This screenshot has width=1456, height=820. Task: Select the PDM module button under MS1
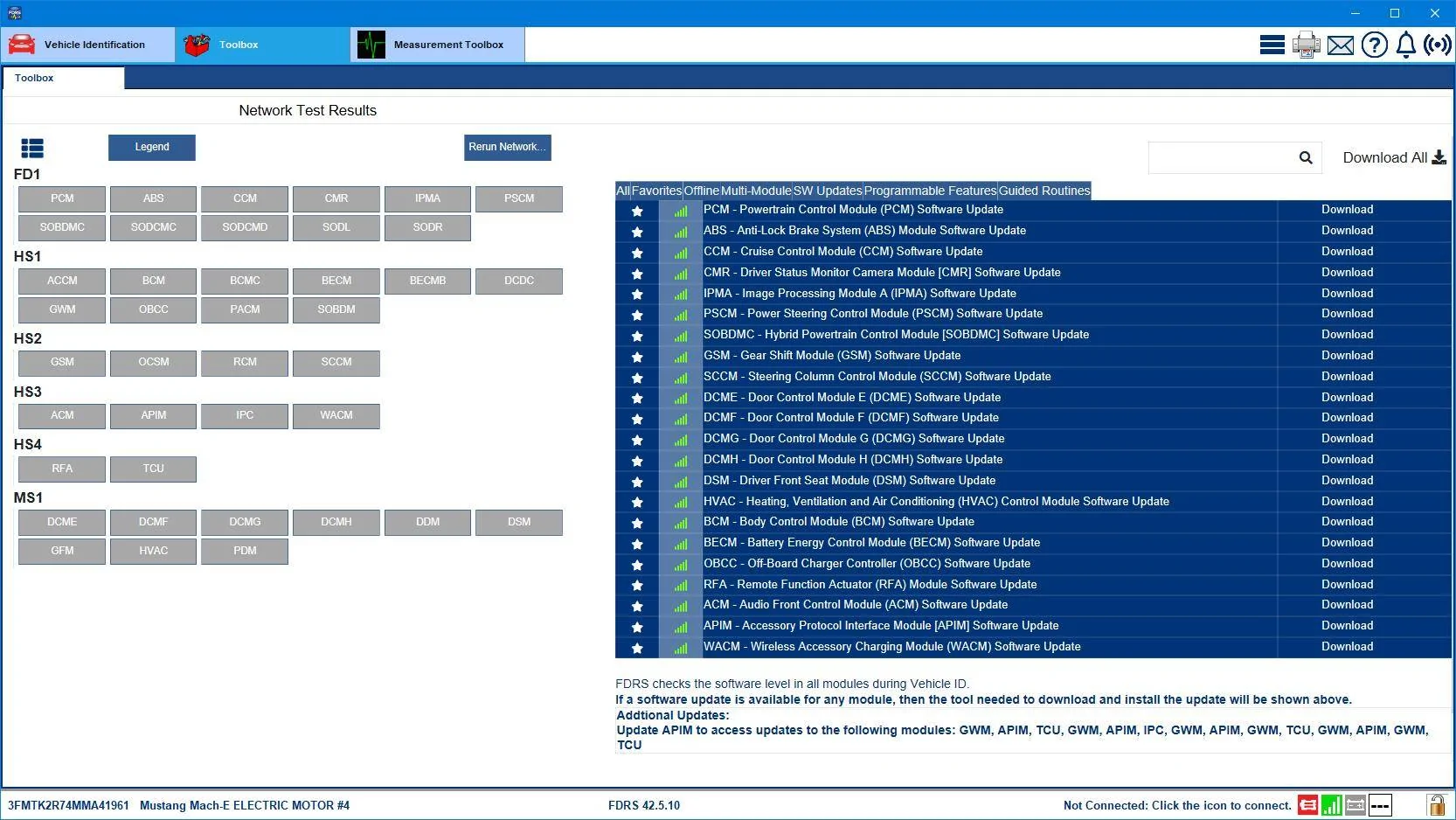coord(245,552)
